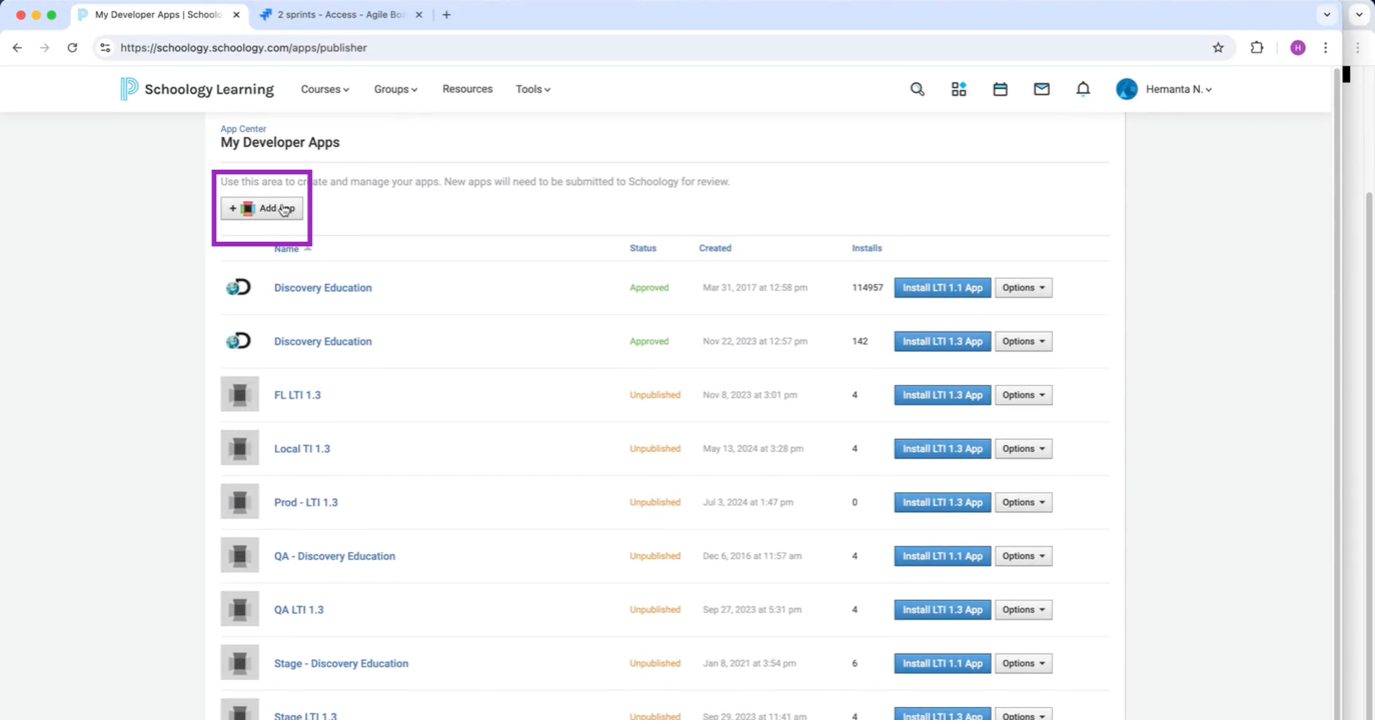The image size is (1375, 724).
Task: Click the Hemanta N. profile avatar
Action: tap(1127, 89)
